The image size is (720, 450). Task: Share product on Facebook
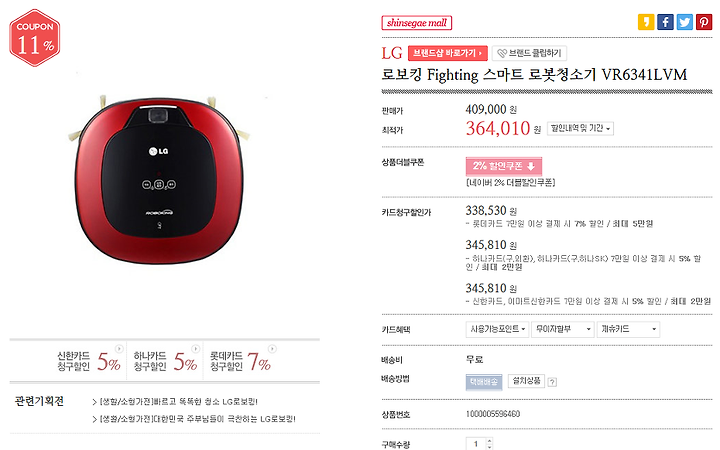(x=665, y=22)
